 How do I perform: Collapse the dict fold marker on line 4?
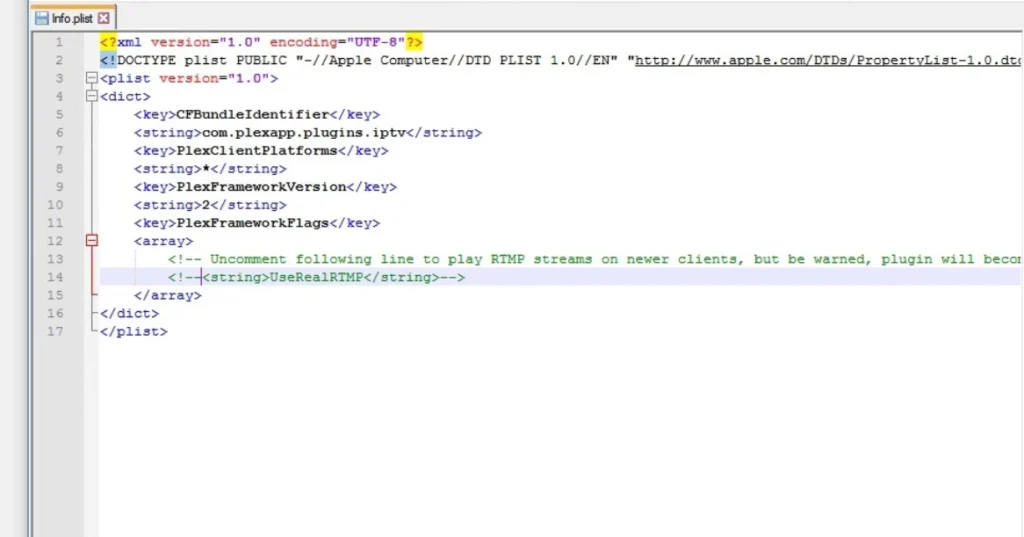pyautogui.click(x=91, y=97)
